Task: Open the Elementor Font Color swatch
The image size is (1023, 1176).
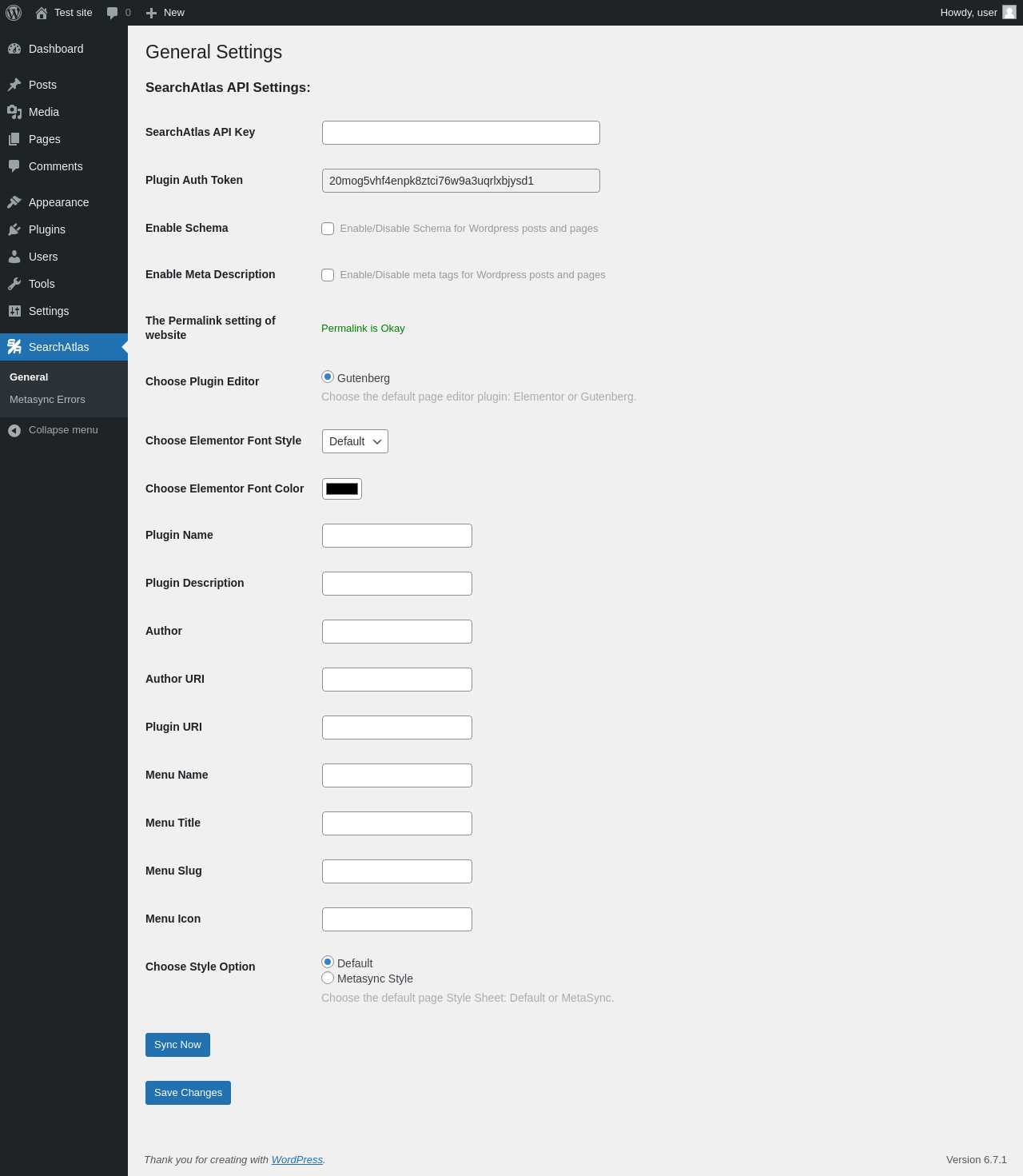Action: (342, 489)
